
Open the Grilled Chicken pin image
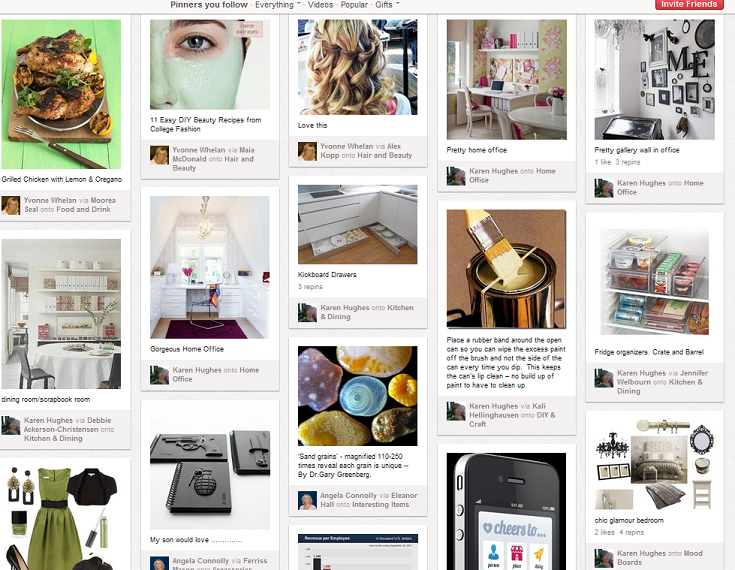pos(61,94)
